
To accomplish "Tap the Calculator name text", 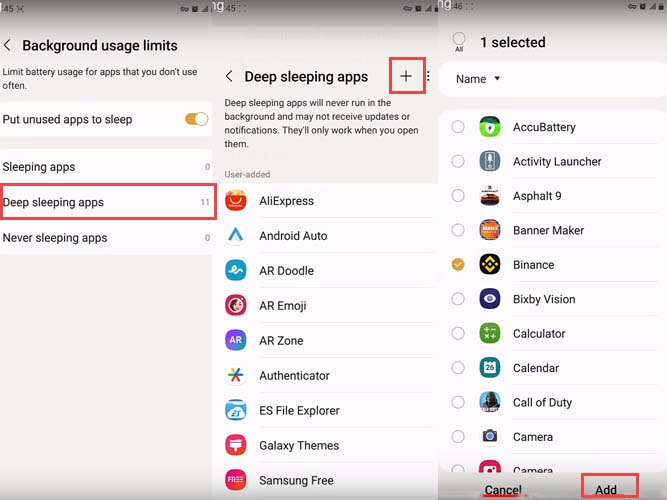I will tap(539, 334).
